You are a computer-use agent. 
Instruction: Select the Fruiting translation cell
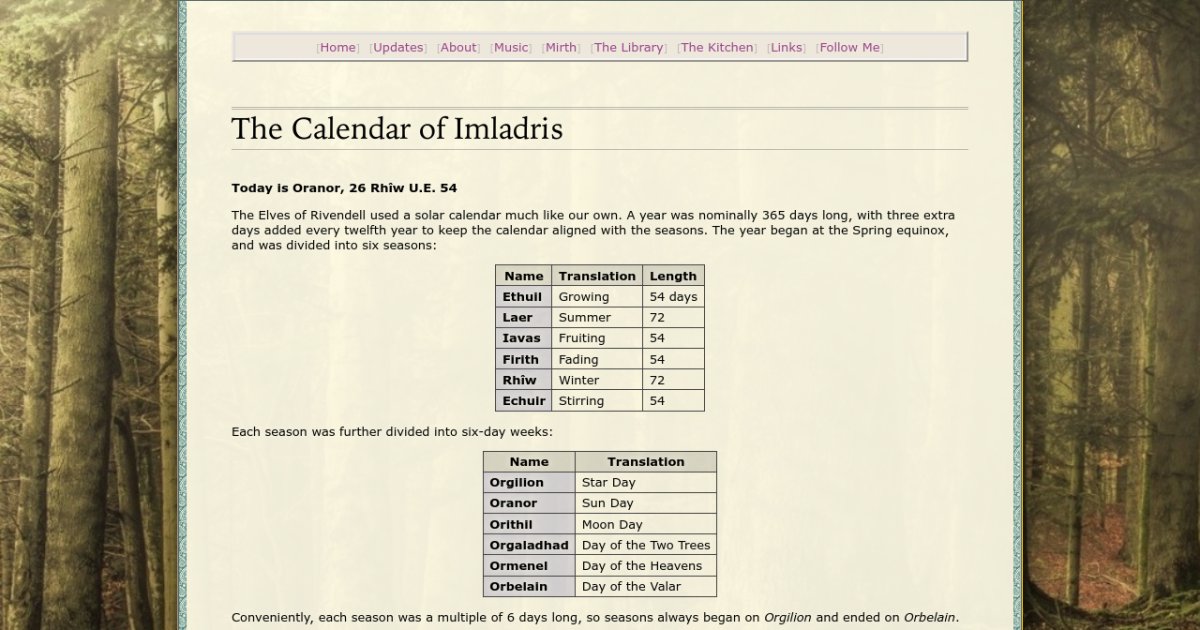pyautogui.click(x=582, y=339)
